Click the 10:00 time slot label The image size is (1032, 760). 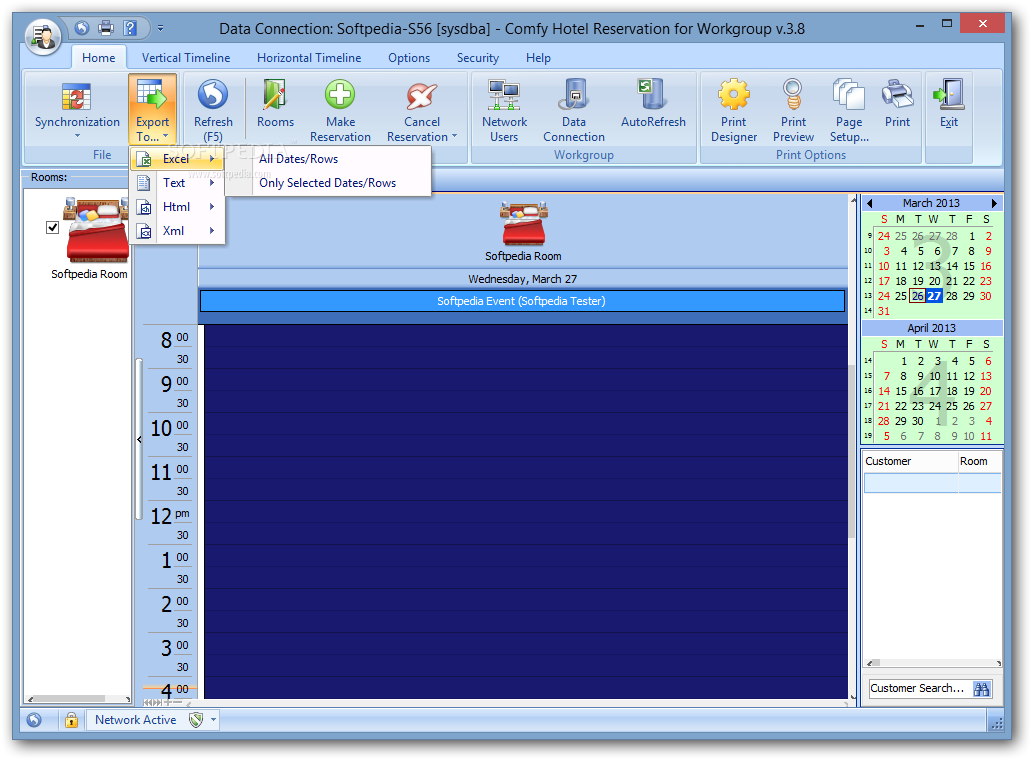click(x=169, y=428)
